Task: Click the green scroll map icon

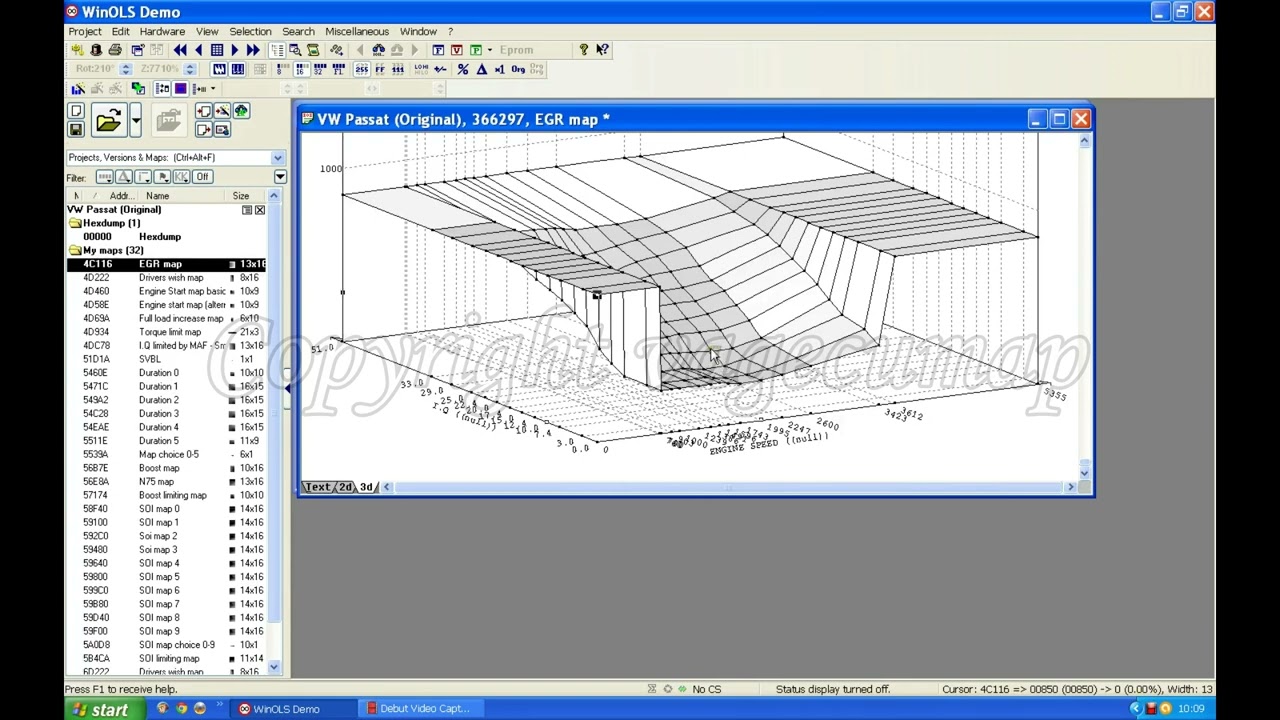Action: 313,50
